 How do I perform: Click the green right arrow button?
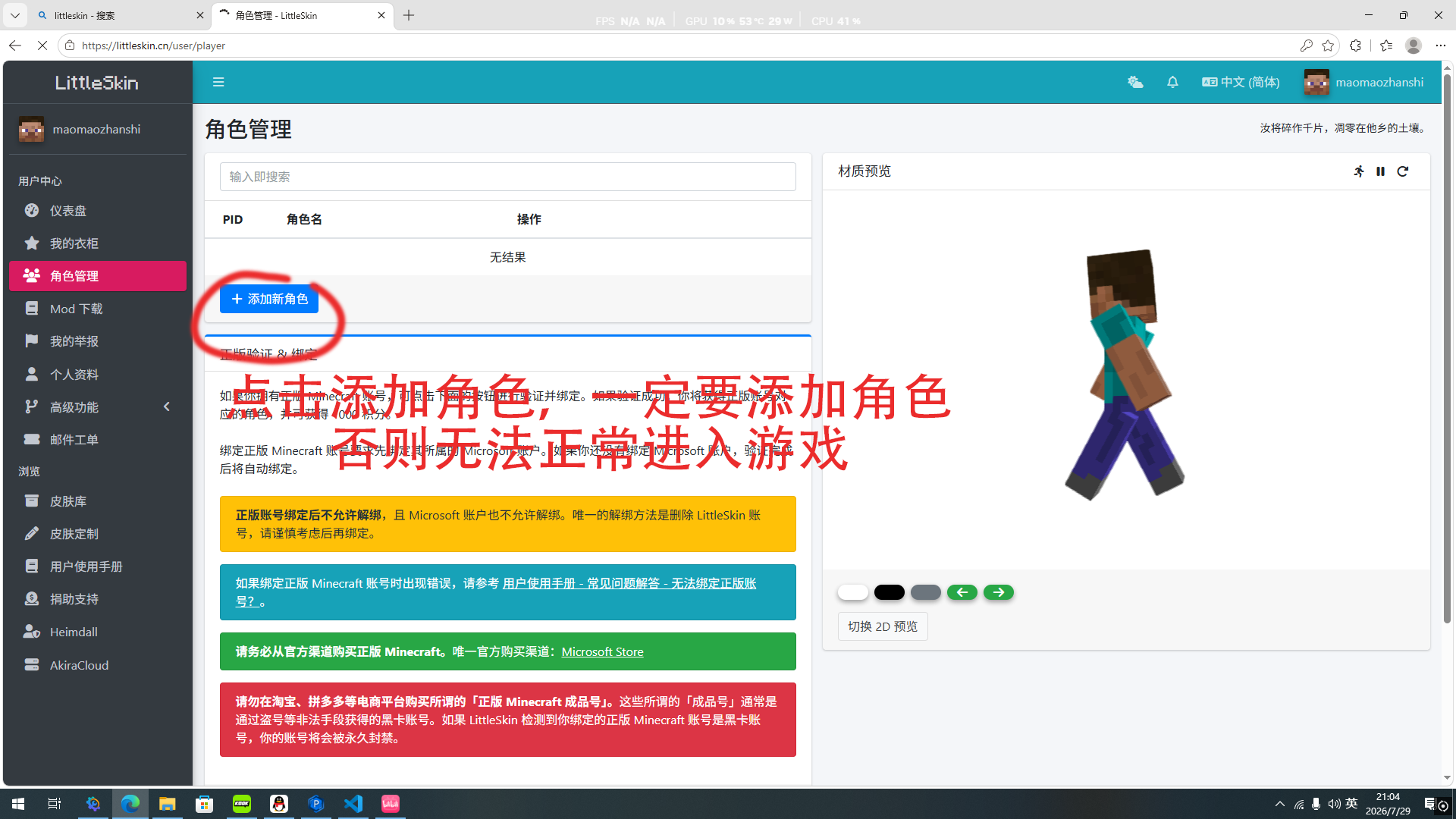(999, 592)
